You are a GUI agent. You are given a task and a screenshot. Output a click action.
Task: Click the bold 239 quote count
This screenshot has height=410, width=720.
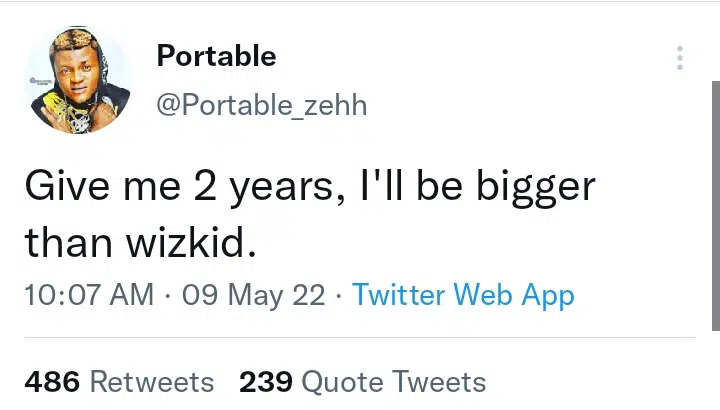click(265, 382)
